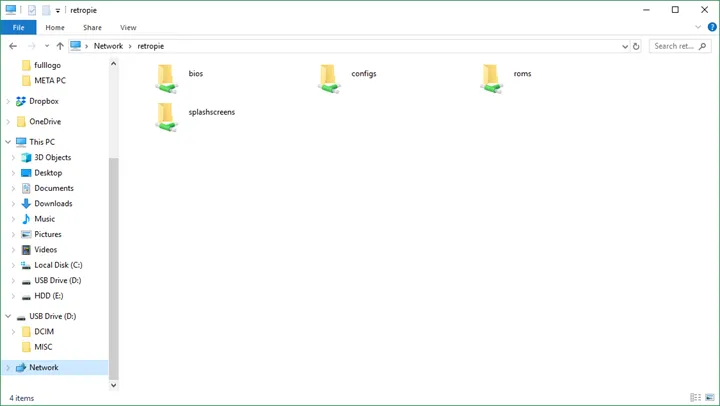The image size is (720, 406).
Task: Expand the Documents tree node
Action: coord(13,188)
